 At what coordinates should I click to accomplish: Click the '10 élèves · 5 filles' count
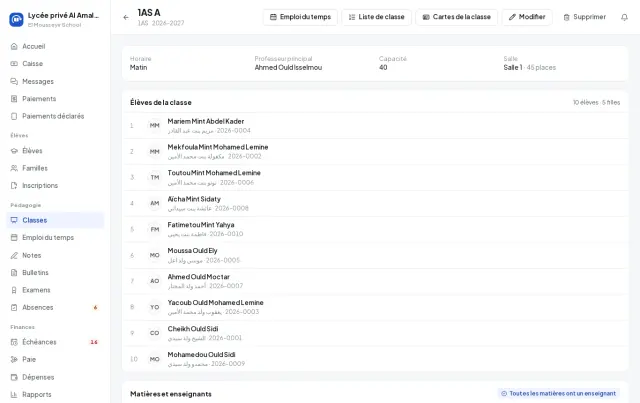tap(596, 102)
